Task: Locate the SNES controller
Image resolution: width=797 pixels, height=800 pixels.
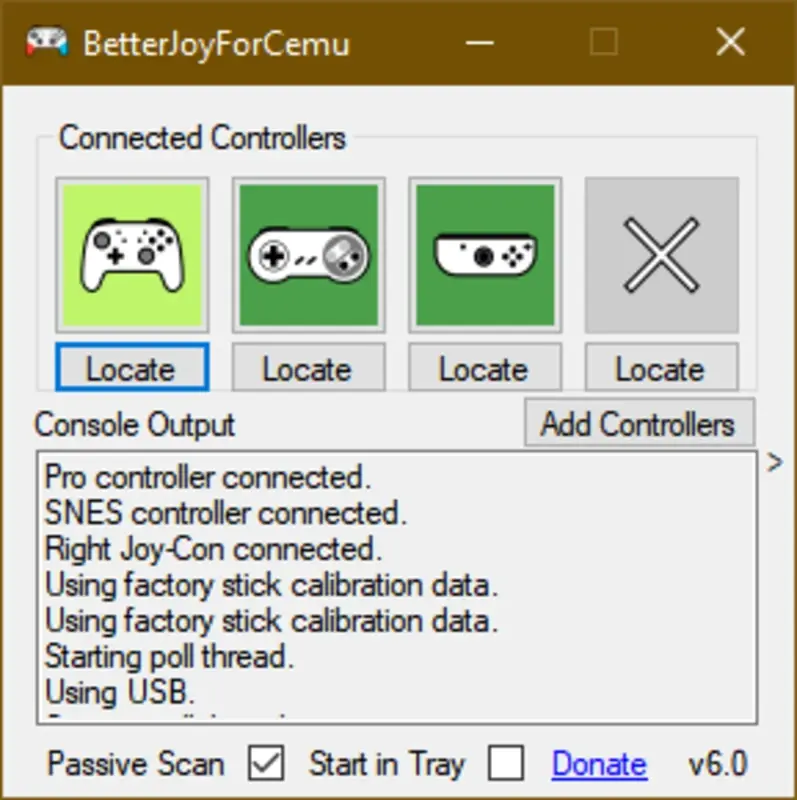Action: [308, 368]
